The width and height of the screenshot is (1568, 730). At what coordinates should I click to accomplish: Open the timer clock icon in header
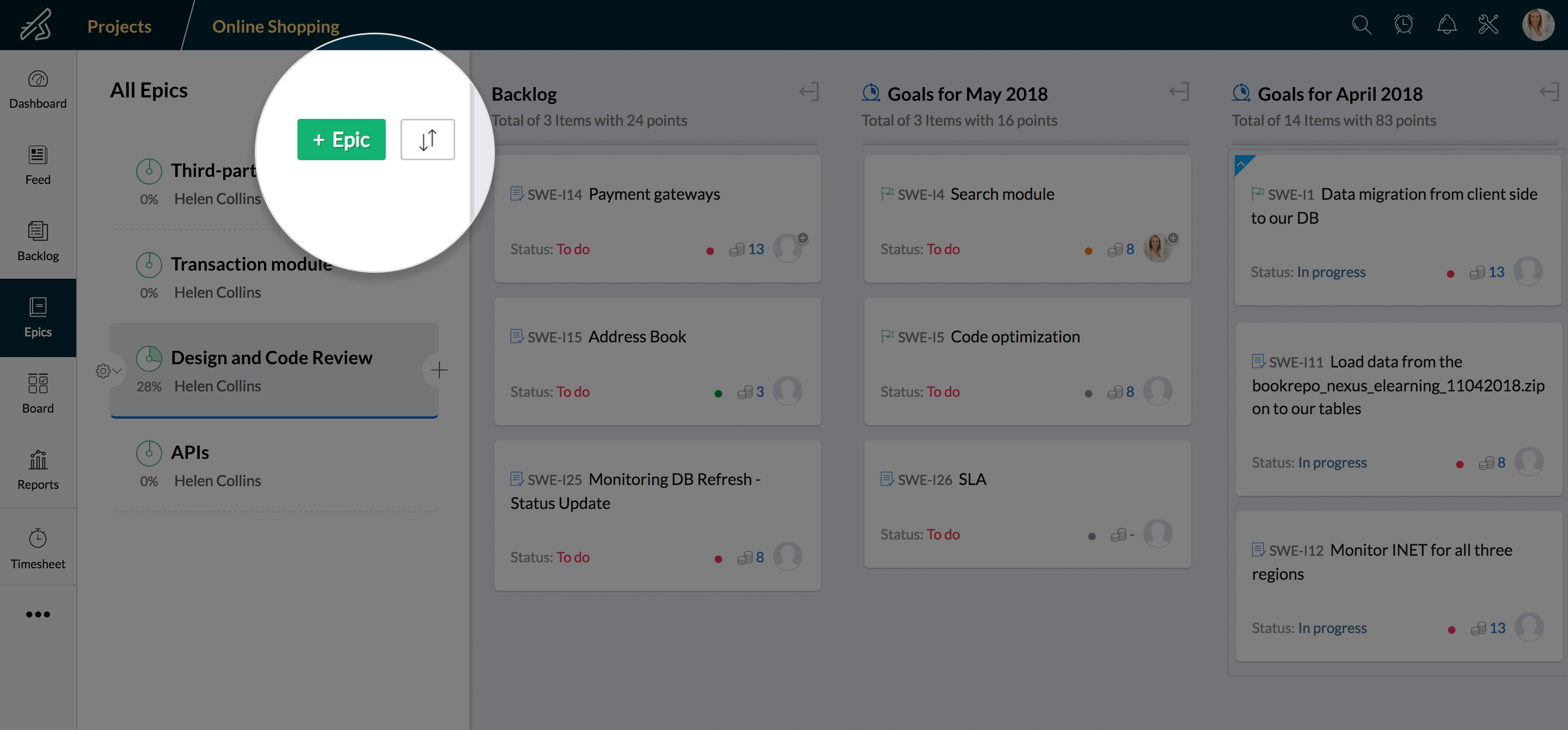tap(1403, 25)
